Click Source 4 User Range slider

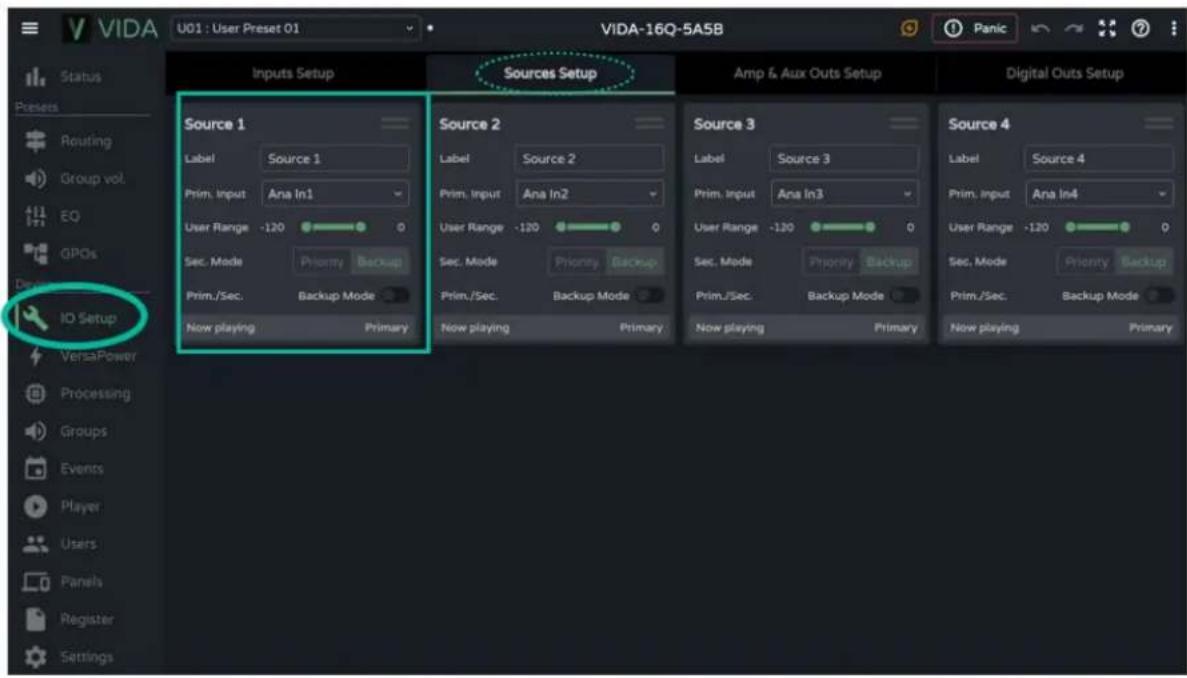(1098, 227)
